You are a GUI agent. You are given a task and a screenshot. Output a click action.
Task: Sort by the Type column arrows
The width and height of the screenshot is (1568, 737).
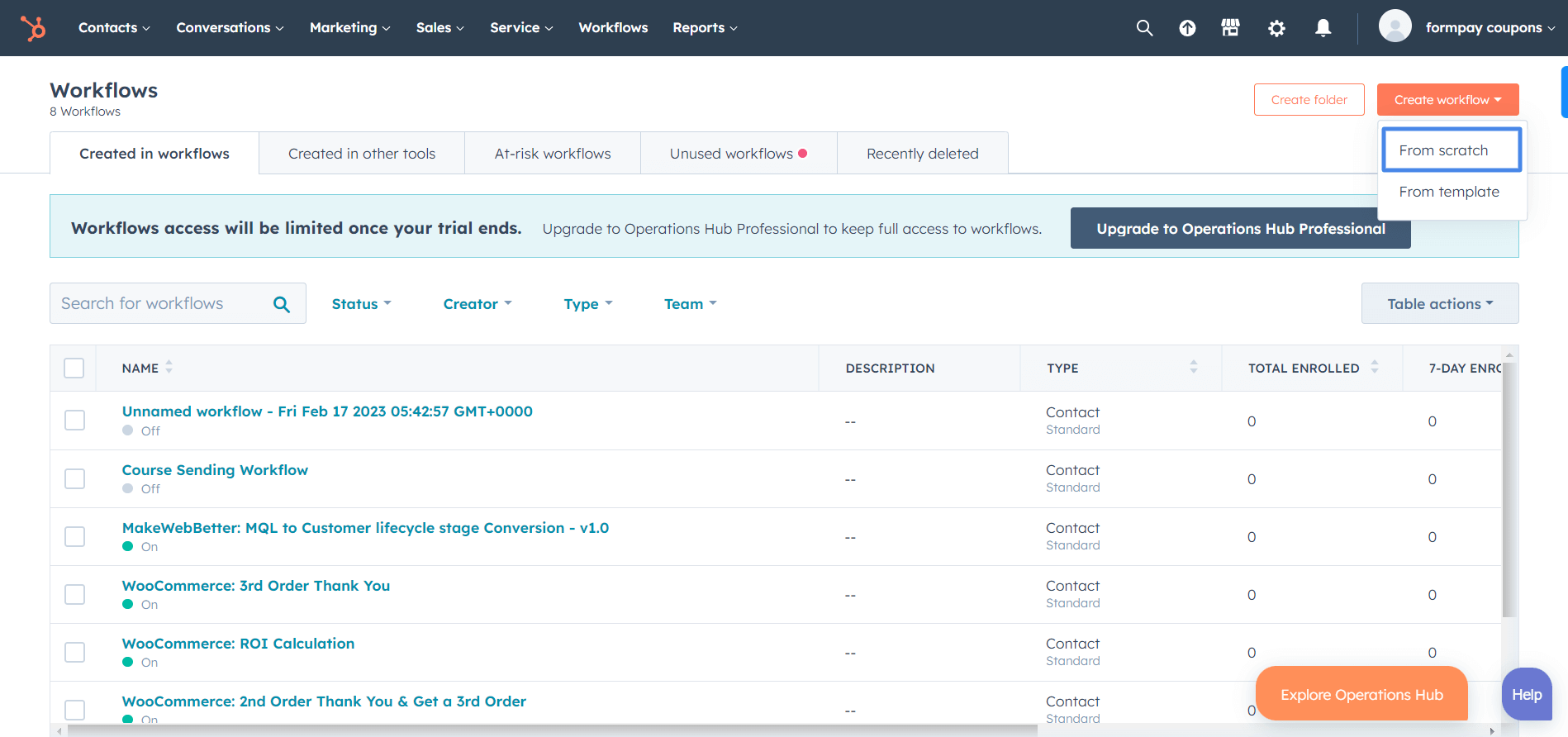pyautogui.click(x=1193, y=367)
